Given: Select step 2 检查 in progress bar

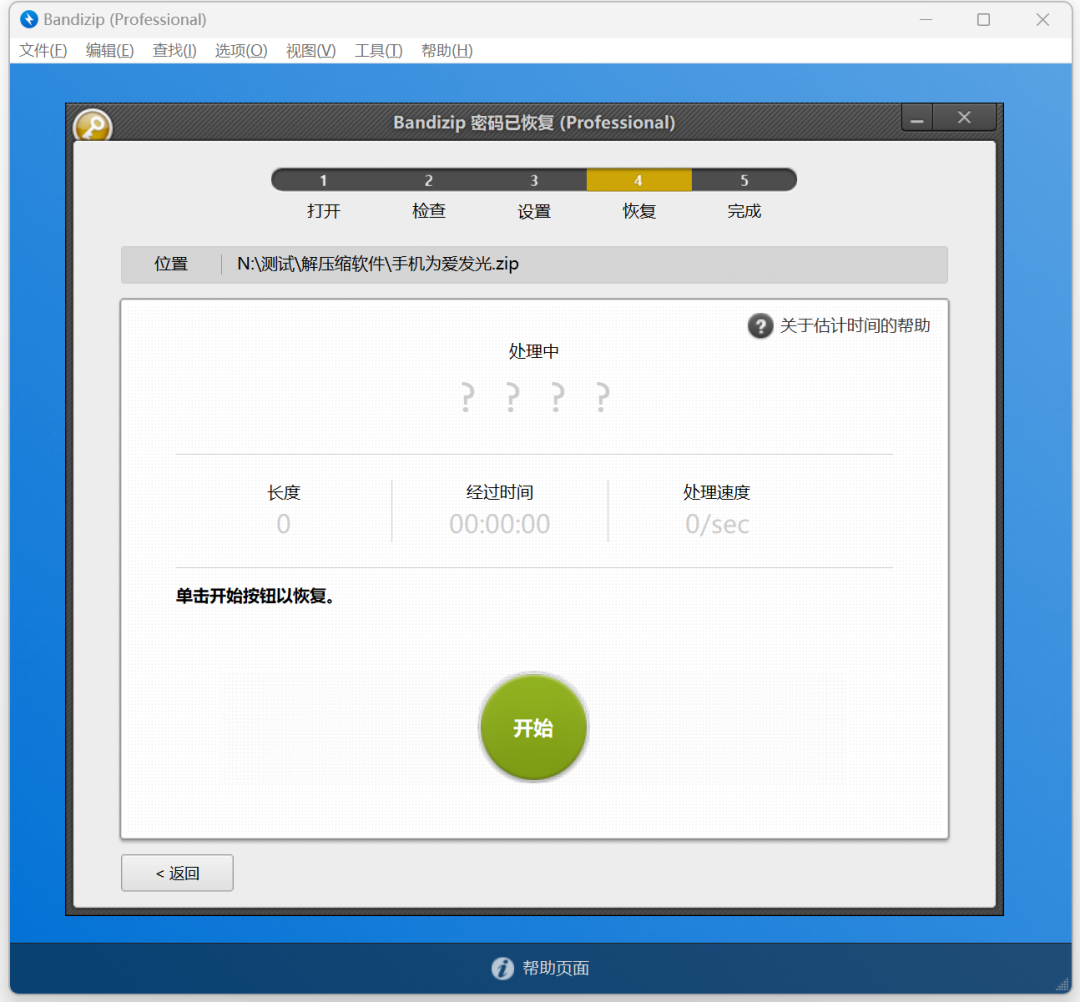Looking at the screenshot, I should coord(428,180).
